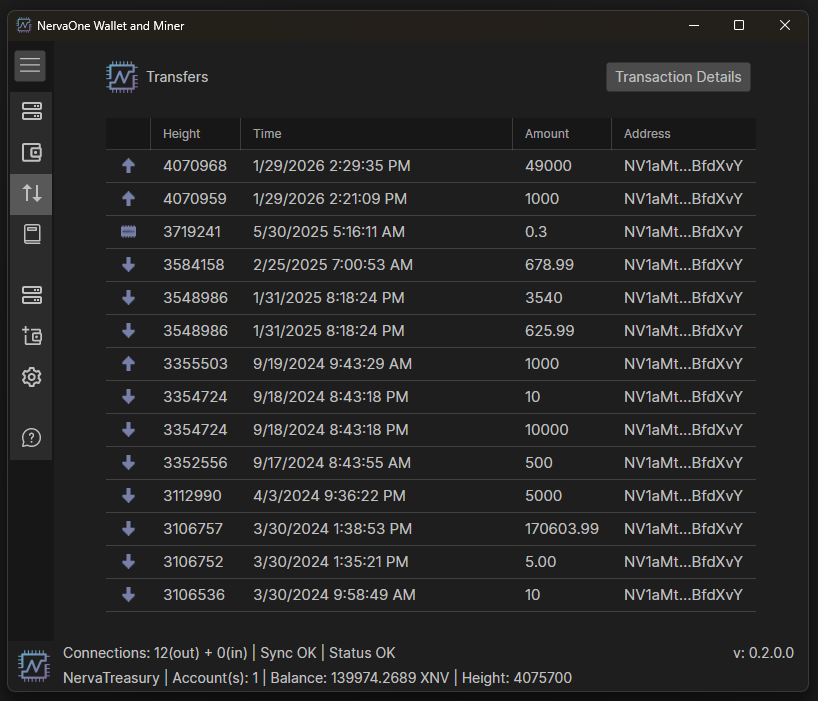This screenshot has width=818, height=701.
Task: Open Daemon Setup from the lower server icon
Action: [31, 295]
